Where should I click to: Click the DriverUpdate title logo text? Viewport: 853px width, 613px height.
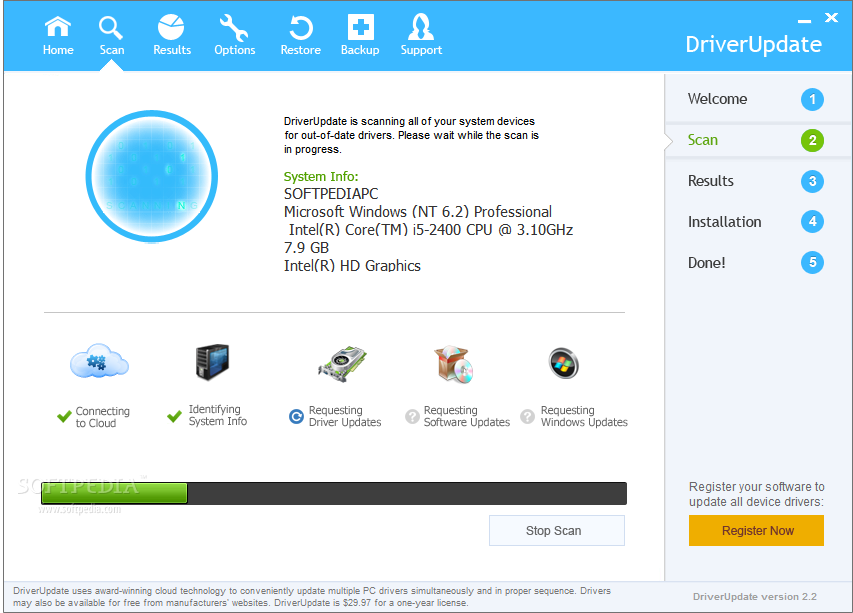pos(753,45)
